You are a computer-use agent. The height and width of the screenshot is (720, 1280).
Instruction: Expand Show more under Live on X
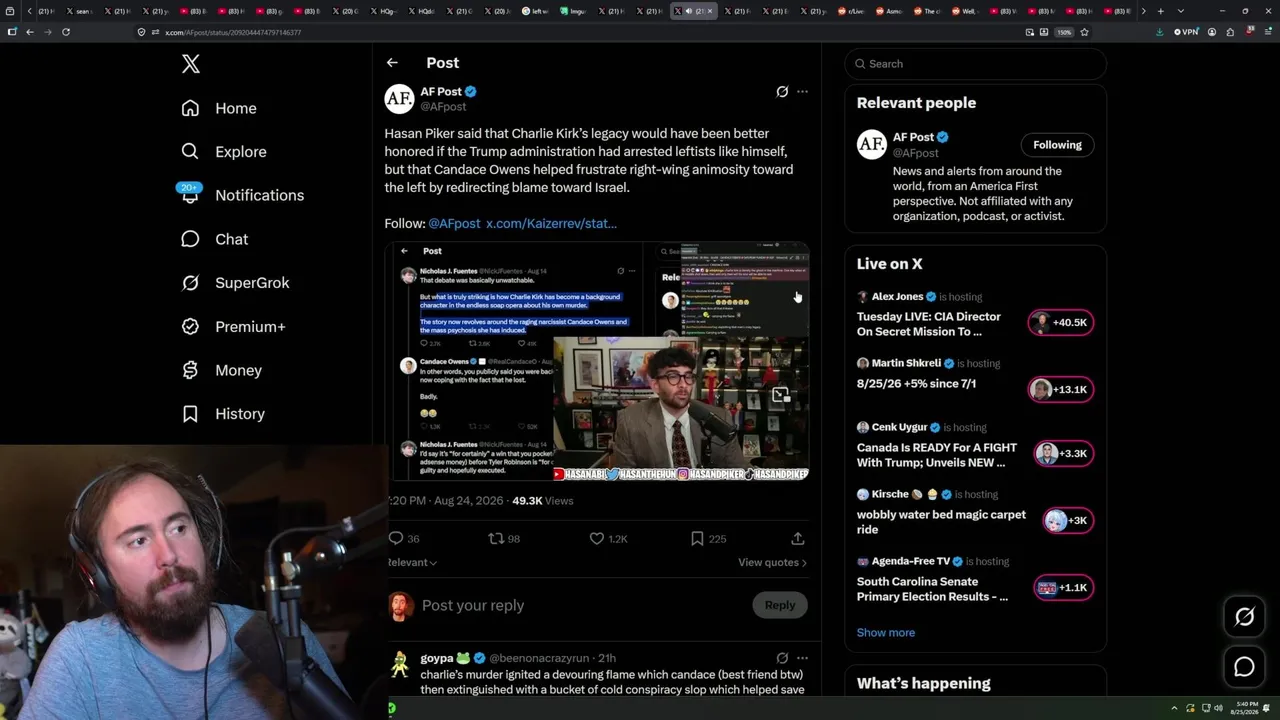pyautogui.click(x=886, y=632)
